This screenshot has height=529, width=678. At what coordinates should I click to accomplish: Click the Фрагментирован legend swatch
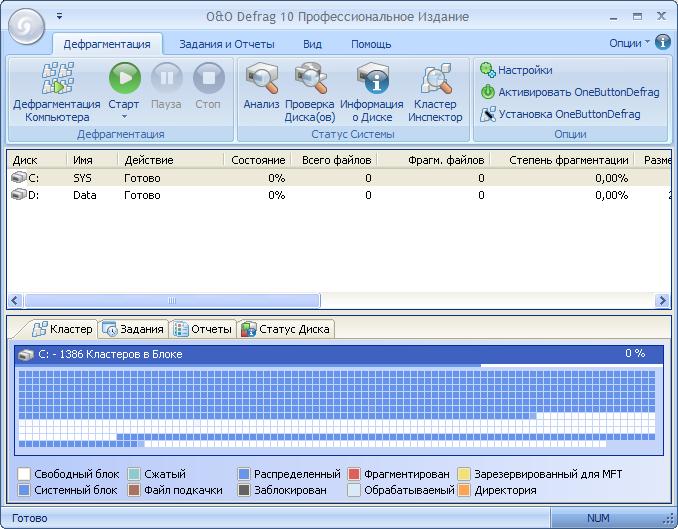(354, 474)
